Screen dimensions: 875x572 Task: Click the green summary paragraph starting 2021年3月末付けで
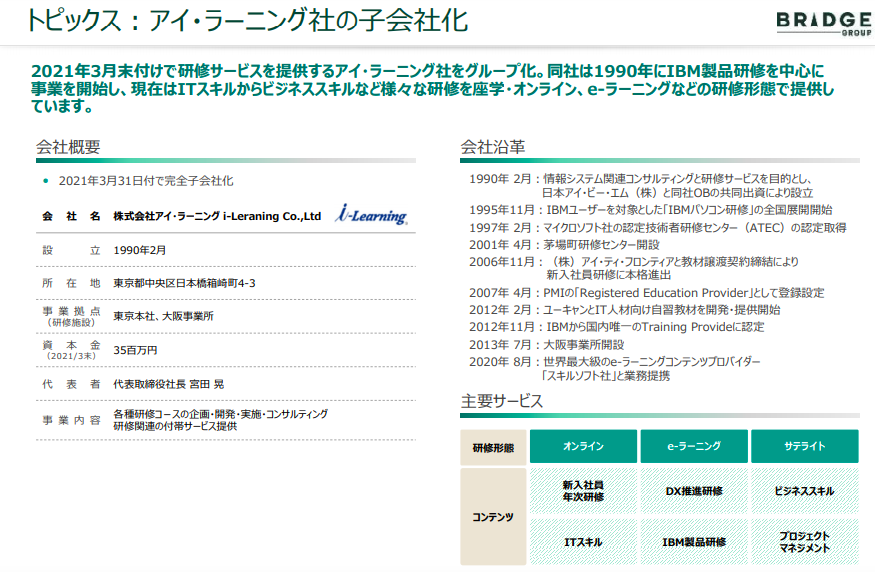coord(432,88)
